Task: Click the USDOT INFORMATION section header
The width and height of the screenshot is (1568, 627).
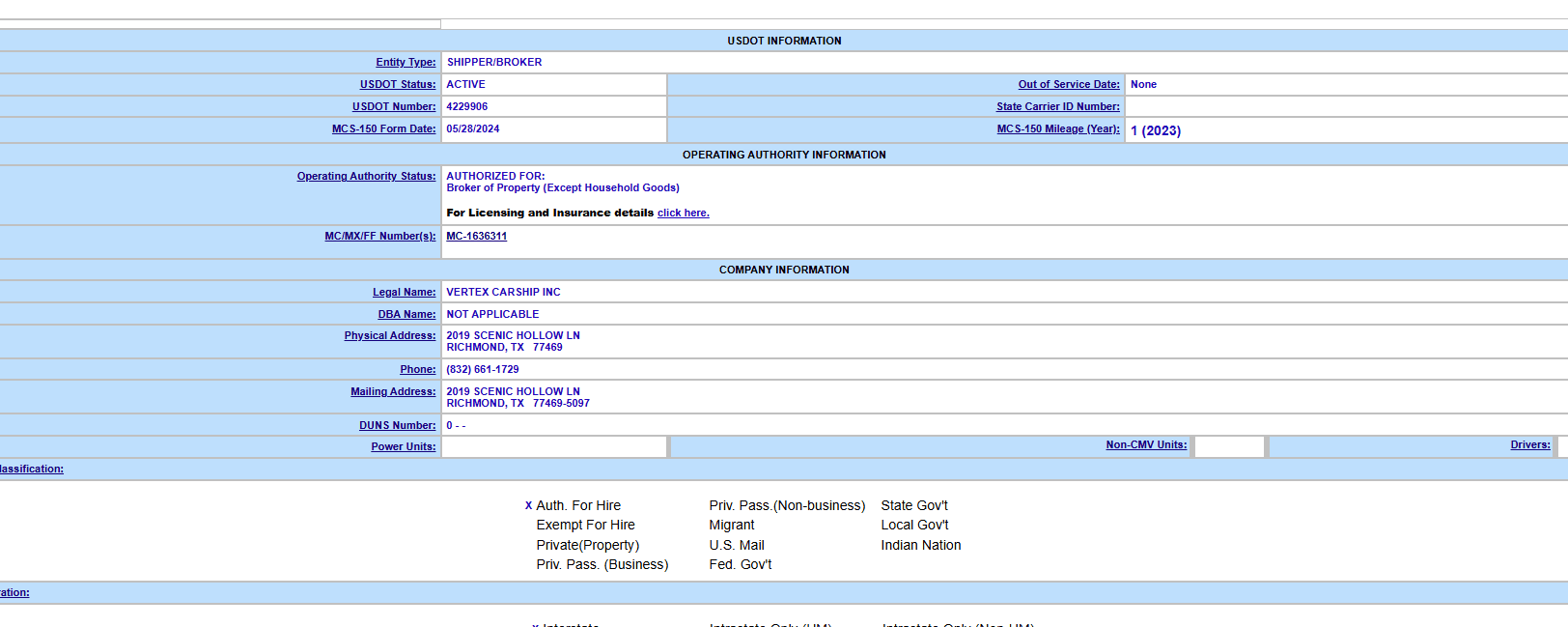Action: tap(784, 41)
